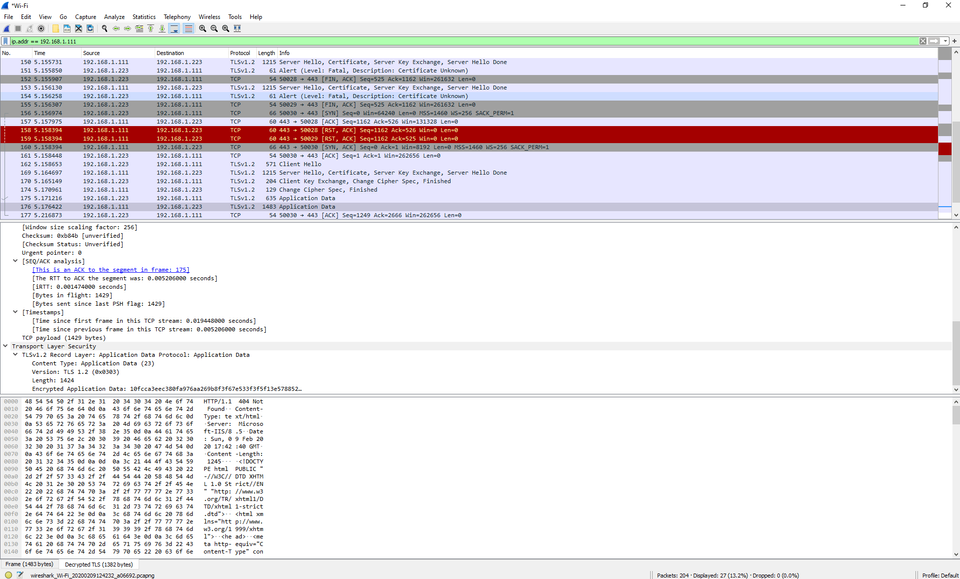Stop the current capture
This screenshot has width=960, height=579.
16,28
